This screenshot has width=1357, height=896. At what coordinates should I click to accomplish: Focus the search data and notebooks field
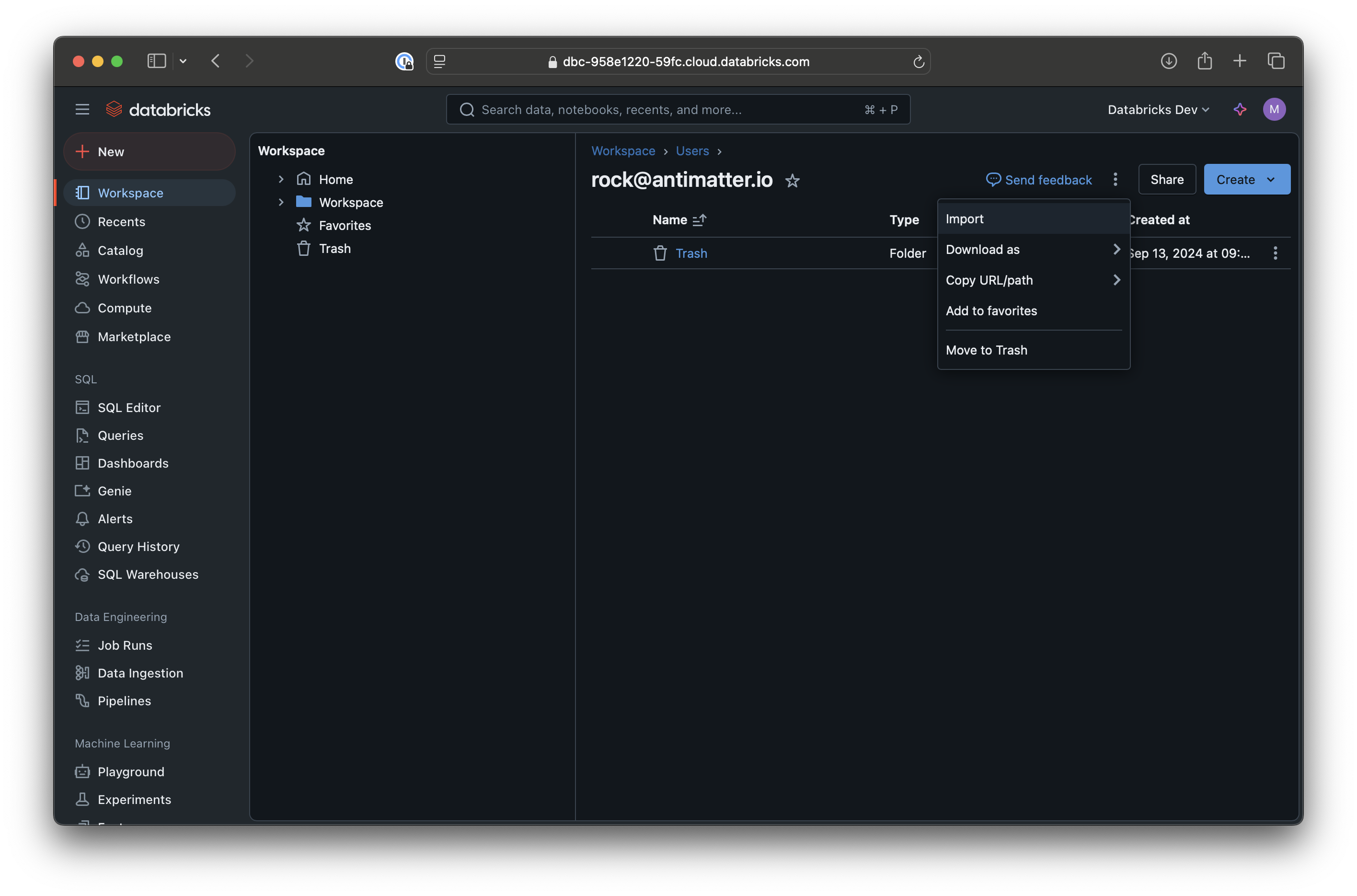(678, 109)
